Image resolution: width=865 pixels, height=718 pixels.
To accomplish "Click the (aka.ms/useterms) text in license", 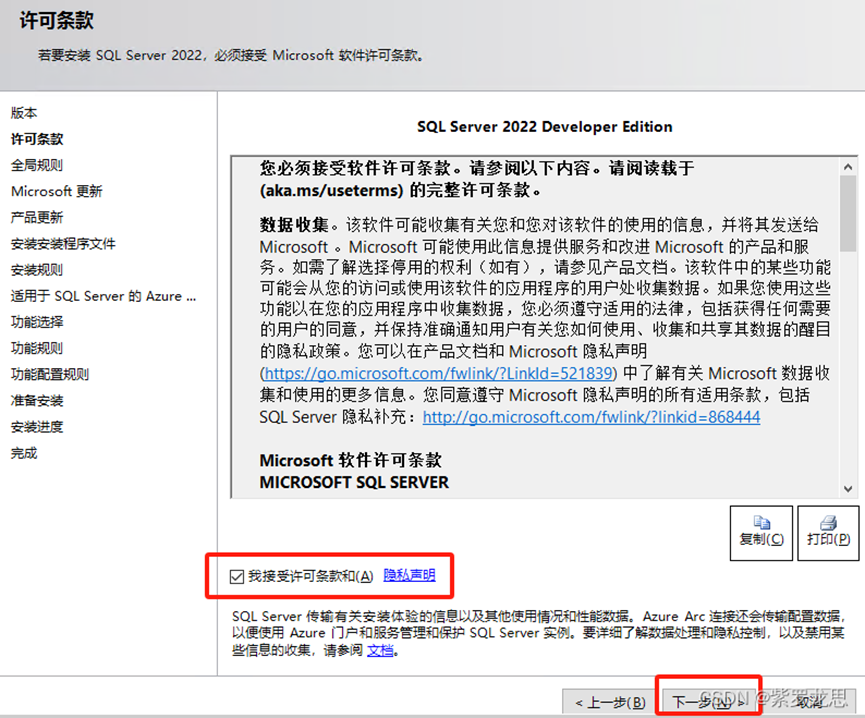I will pos(332,190).
